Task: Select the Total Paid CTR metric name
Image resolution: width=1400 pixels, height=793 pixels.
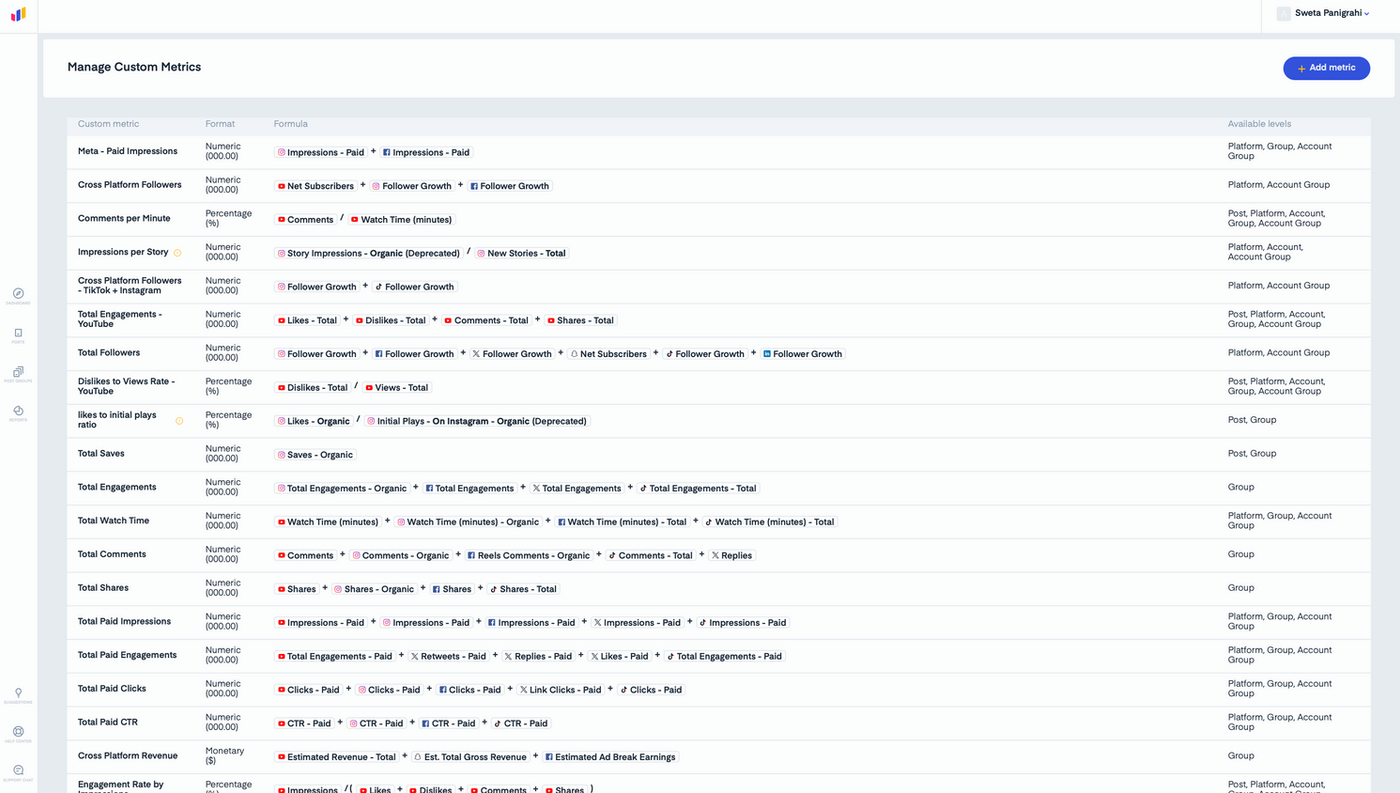Action: 108,723
